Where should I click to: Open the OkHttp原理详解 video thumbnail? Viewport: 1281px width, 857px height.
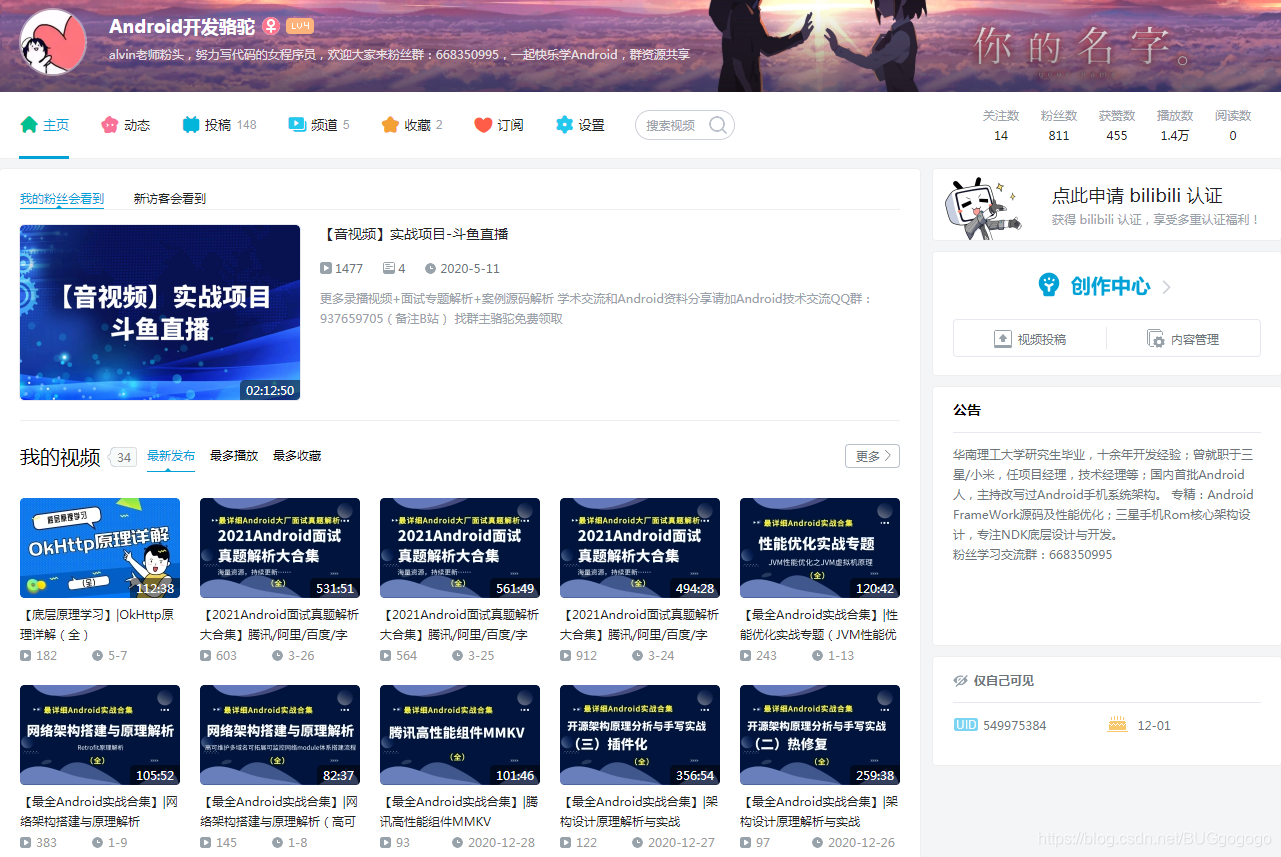(x=100, y=548)
